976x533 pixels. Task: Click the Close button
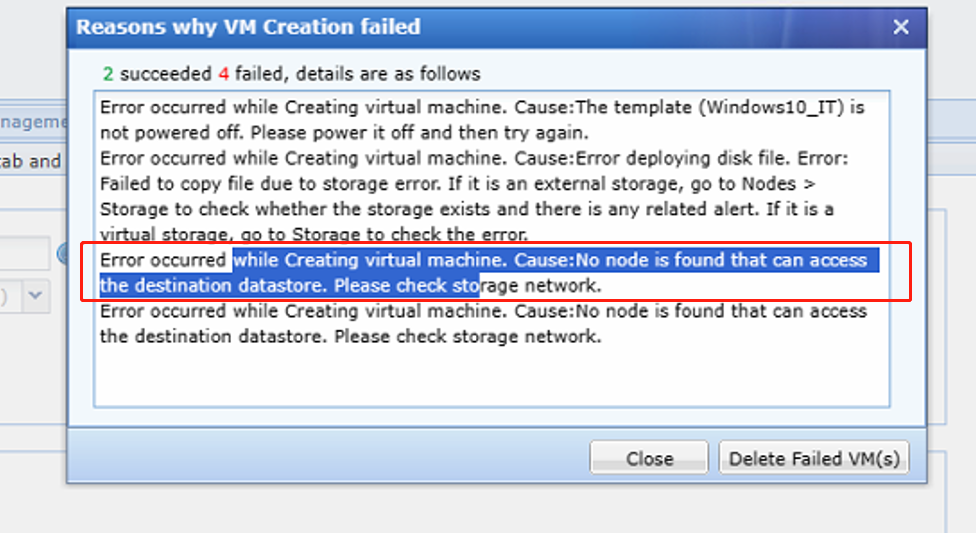click(x=649, y=459)
